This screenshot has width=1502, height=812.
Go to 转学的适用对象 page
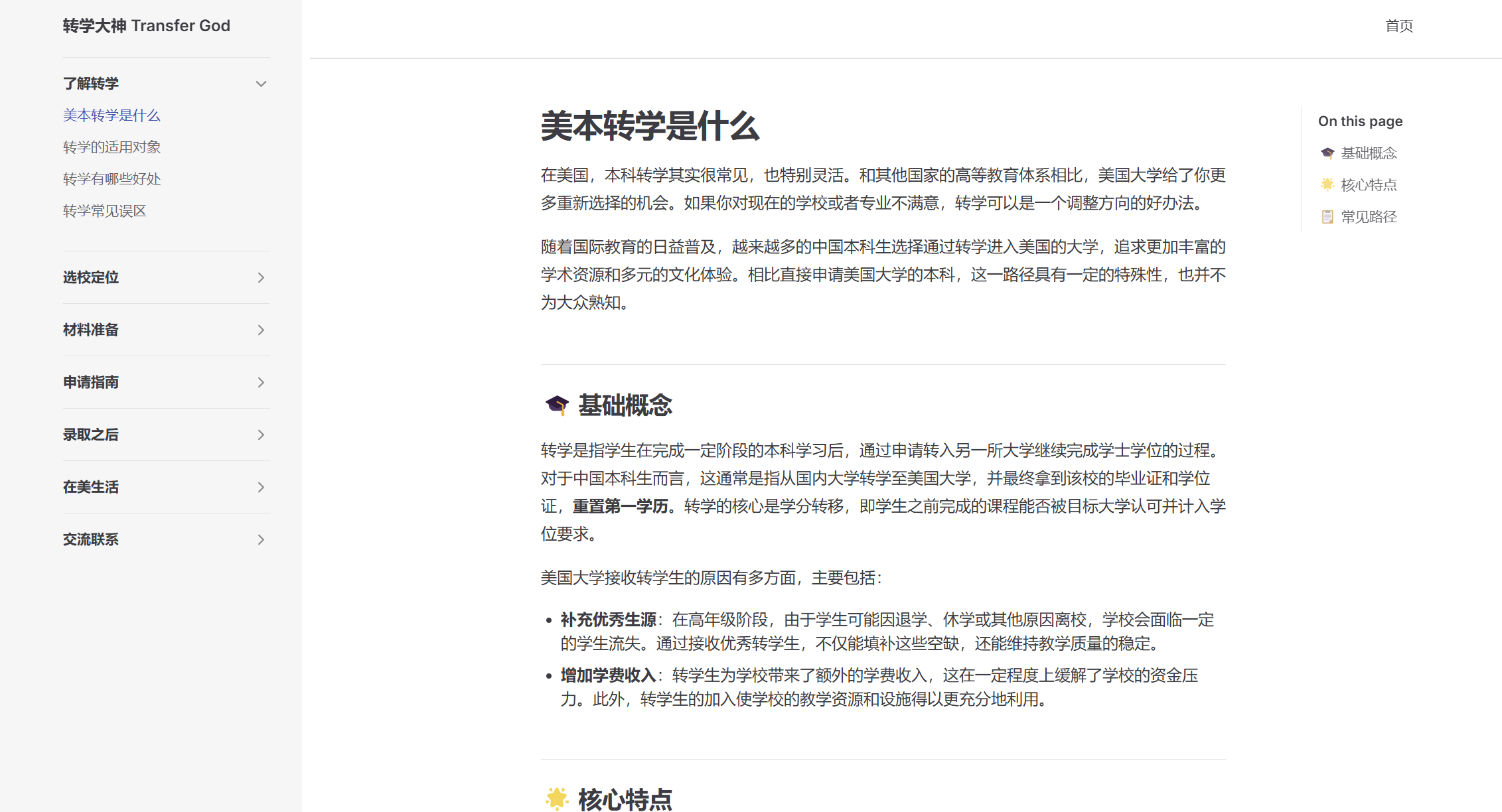point(112,147)
